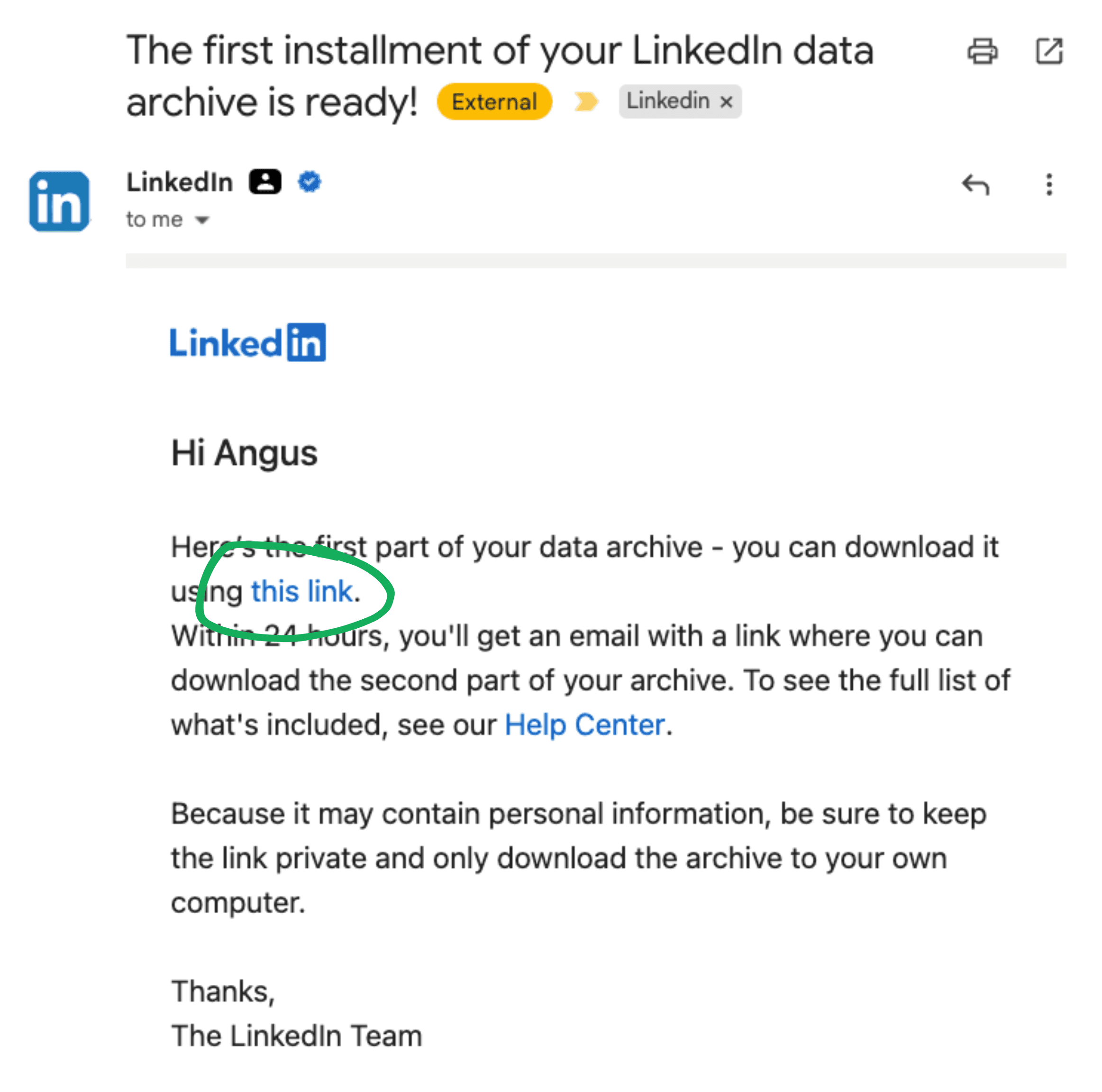Click the yellow importance marker icon
This screenshot has width=1102, height=1092.
[585, 101]
